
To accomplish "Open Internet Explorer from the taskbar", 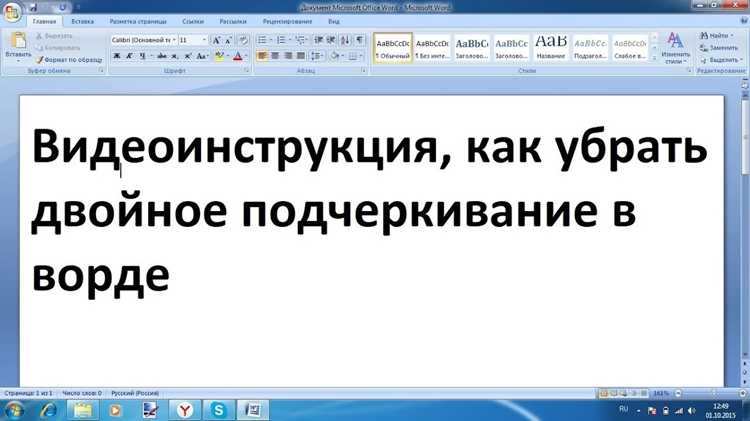I will click(48, 410).
